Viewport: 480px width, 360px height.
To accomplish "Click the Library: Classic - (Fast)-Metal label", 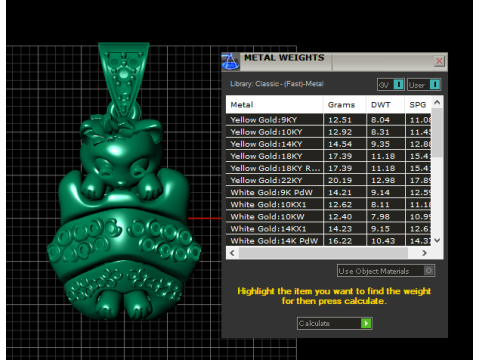I will [x=277, y=84].
